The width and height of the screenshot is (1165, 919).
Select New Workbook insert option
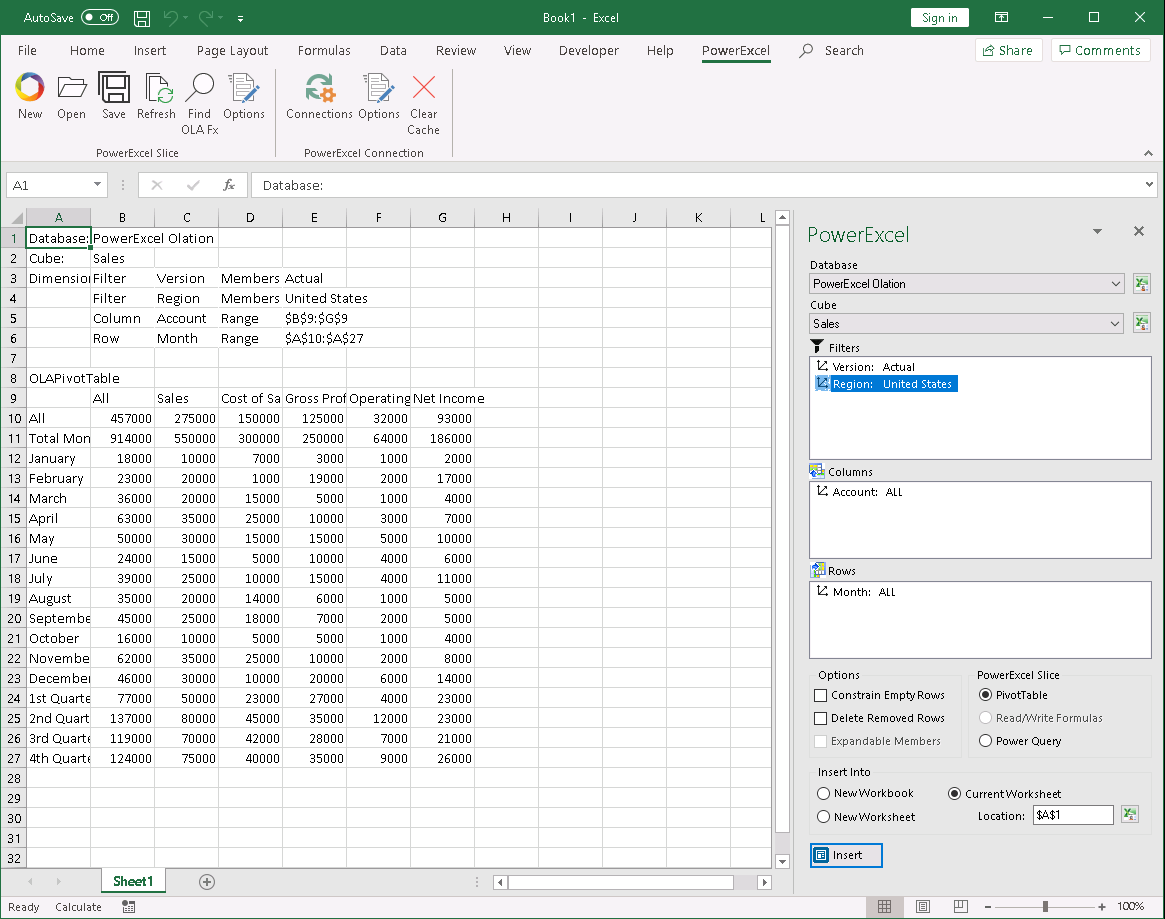point(823,793)
